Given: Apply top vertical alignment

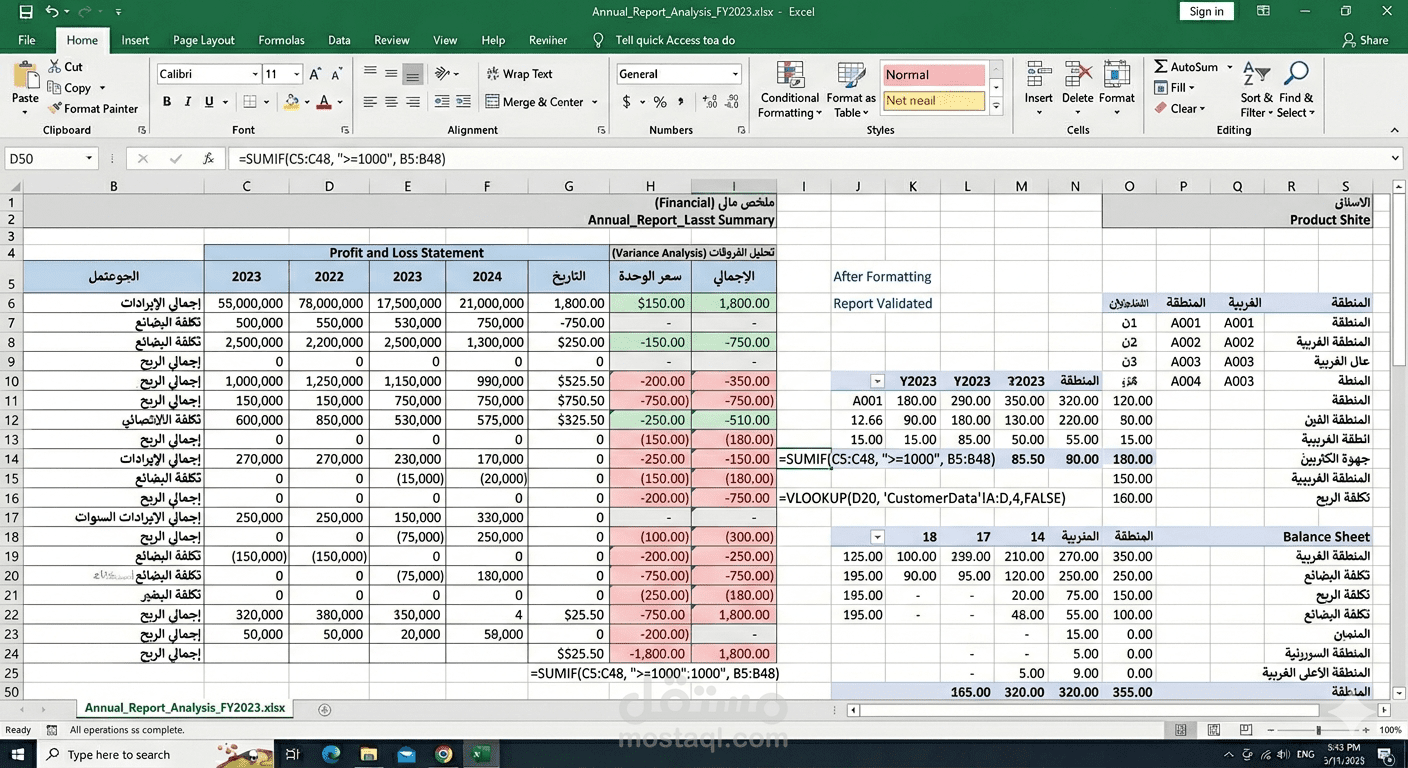Looking at the screenshot, I should (370, 73).
